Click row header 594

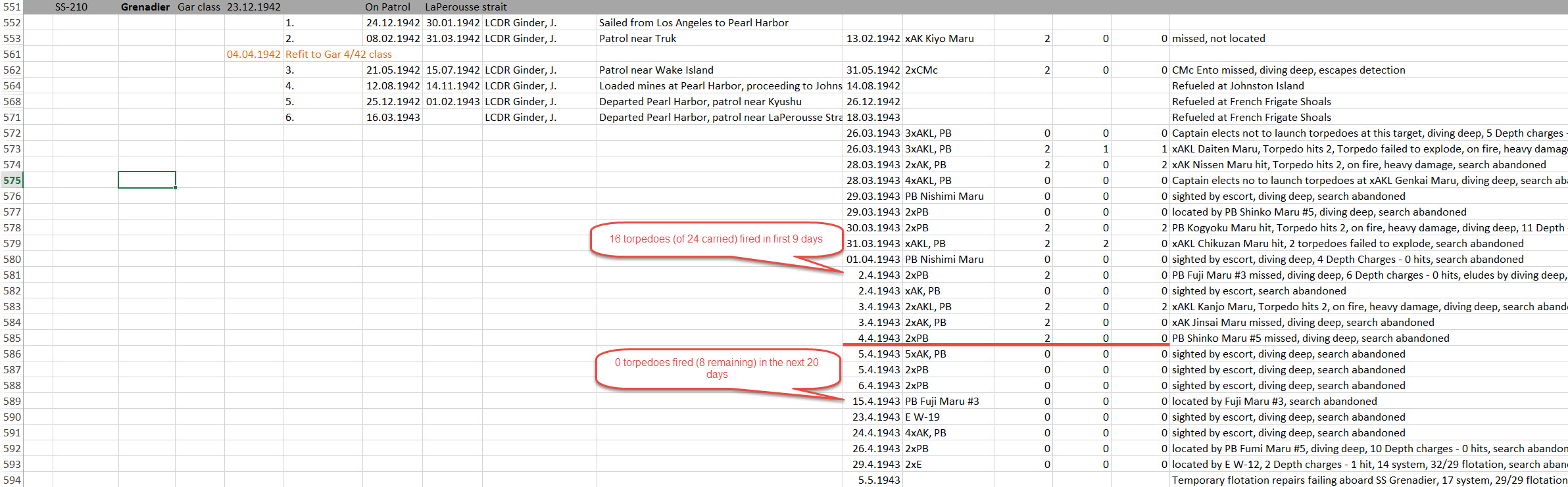(x=11, y=480)
